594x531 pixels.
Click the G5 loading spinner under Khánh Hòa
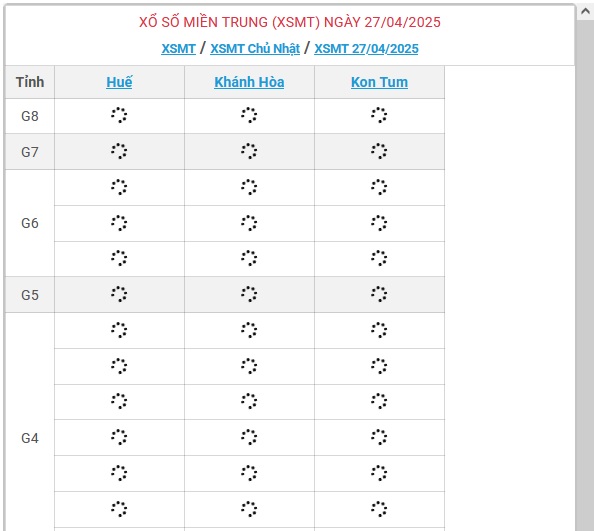[x=249, y=294]
